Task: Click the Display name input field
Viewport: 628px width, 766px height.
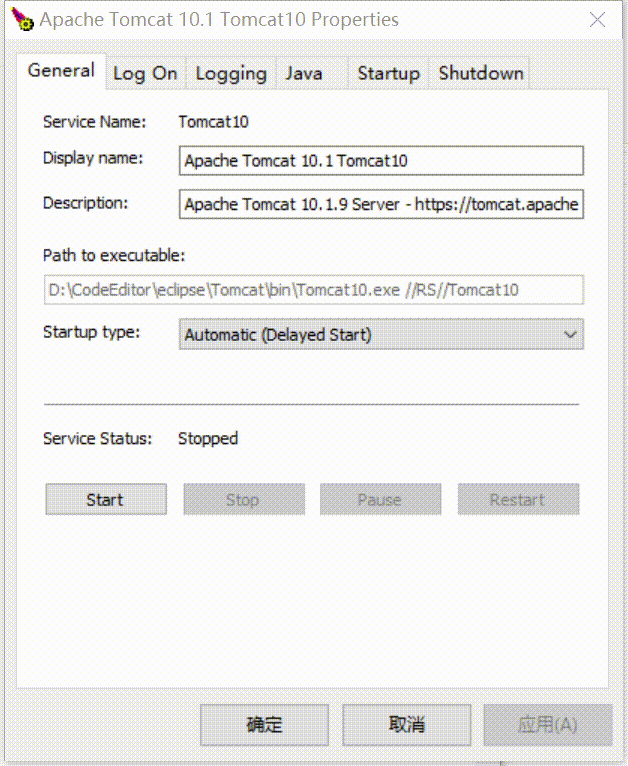Action: point(381,161)
